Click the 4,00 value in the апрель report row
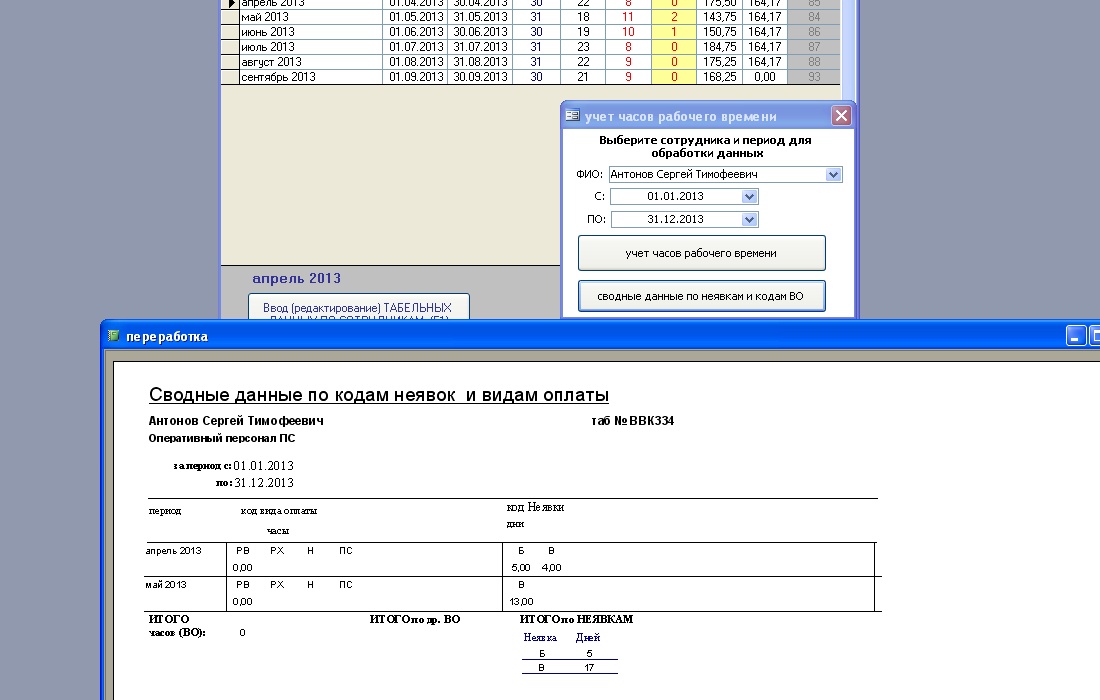 coord(551,568)
